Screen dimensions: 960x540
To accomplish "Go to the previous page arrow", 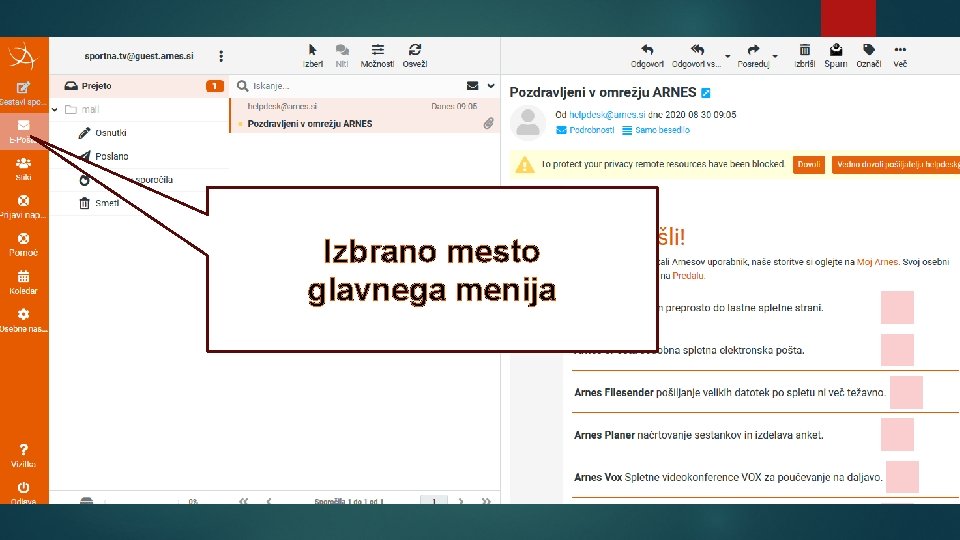I will pyautogui.click(x=269, y=501).
